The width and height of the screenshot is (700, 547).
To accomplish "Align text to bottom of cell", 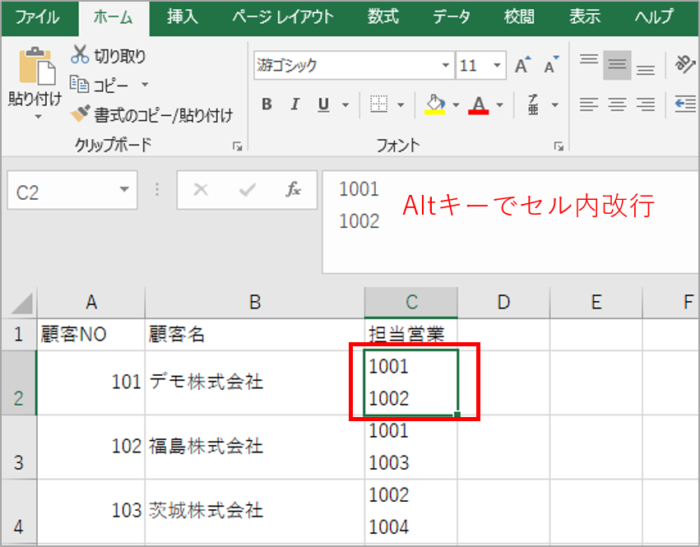I will tap(646, 70).
